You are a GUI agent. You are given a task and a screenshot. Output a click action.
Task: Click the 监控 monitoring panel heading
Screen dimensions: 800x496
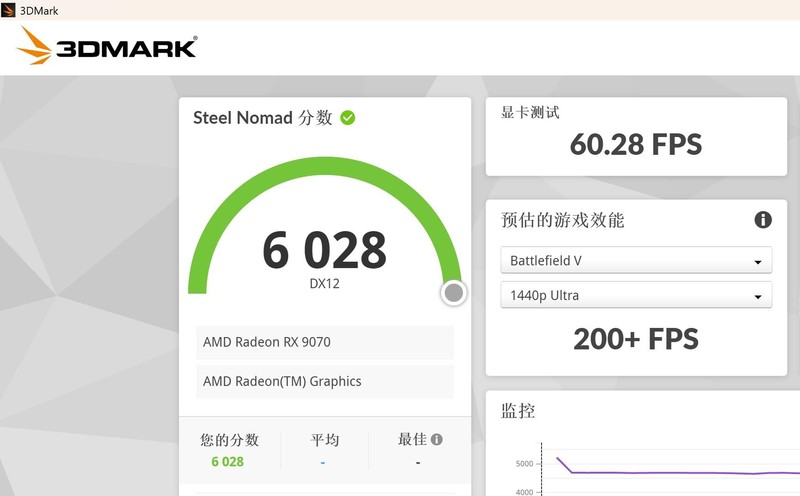pos(518,411)
